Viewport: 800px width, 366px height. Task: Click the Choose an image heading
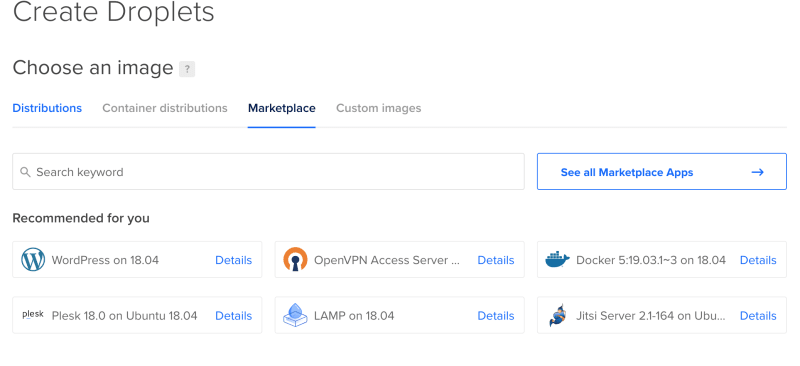[93, 67]
